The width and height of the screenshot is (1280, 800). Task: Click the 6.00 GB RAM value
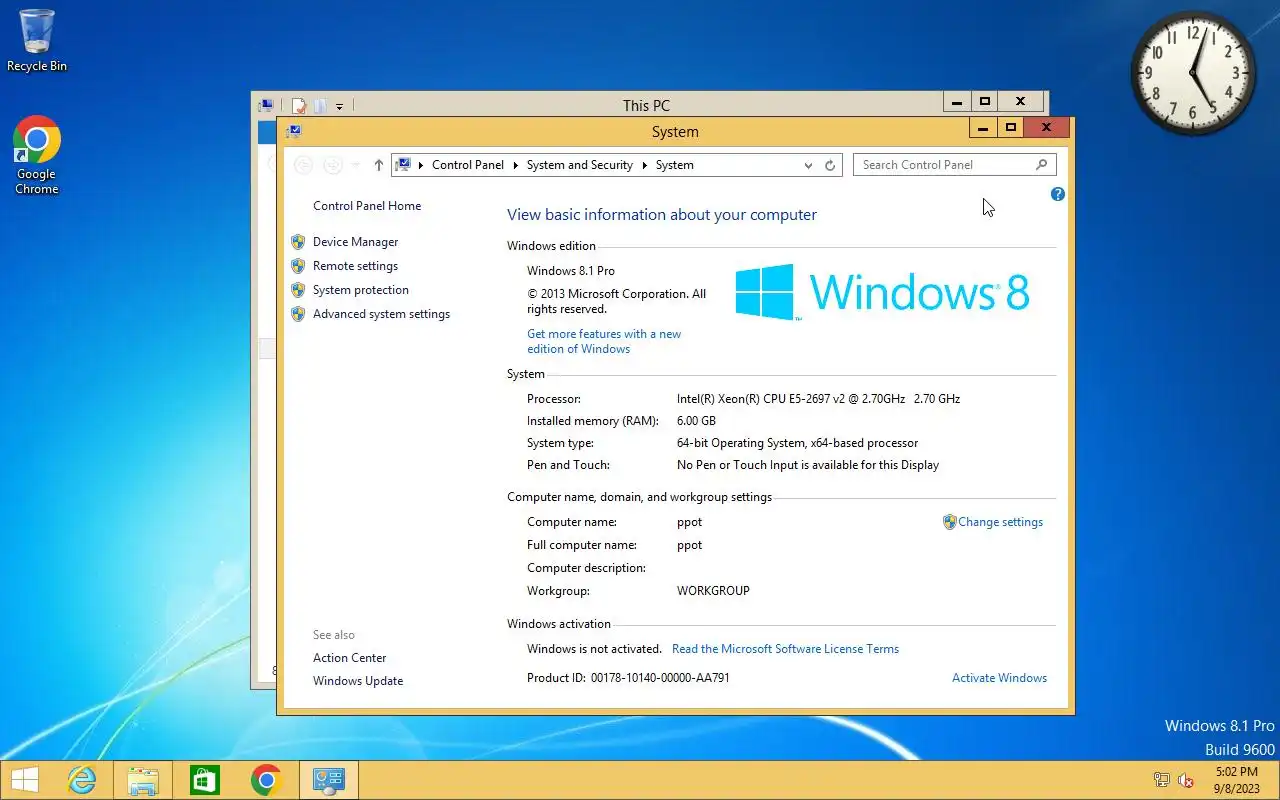point(696,421)
